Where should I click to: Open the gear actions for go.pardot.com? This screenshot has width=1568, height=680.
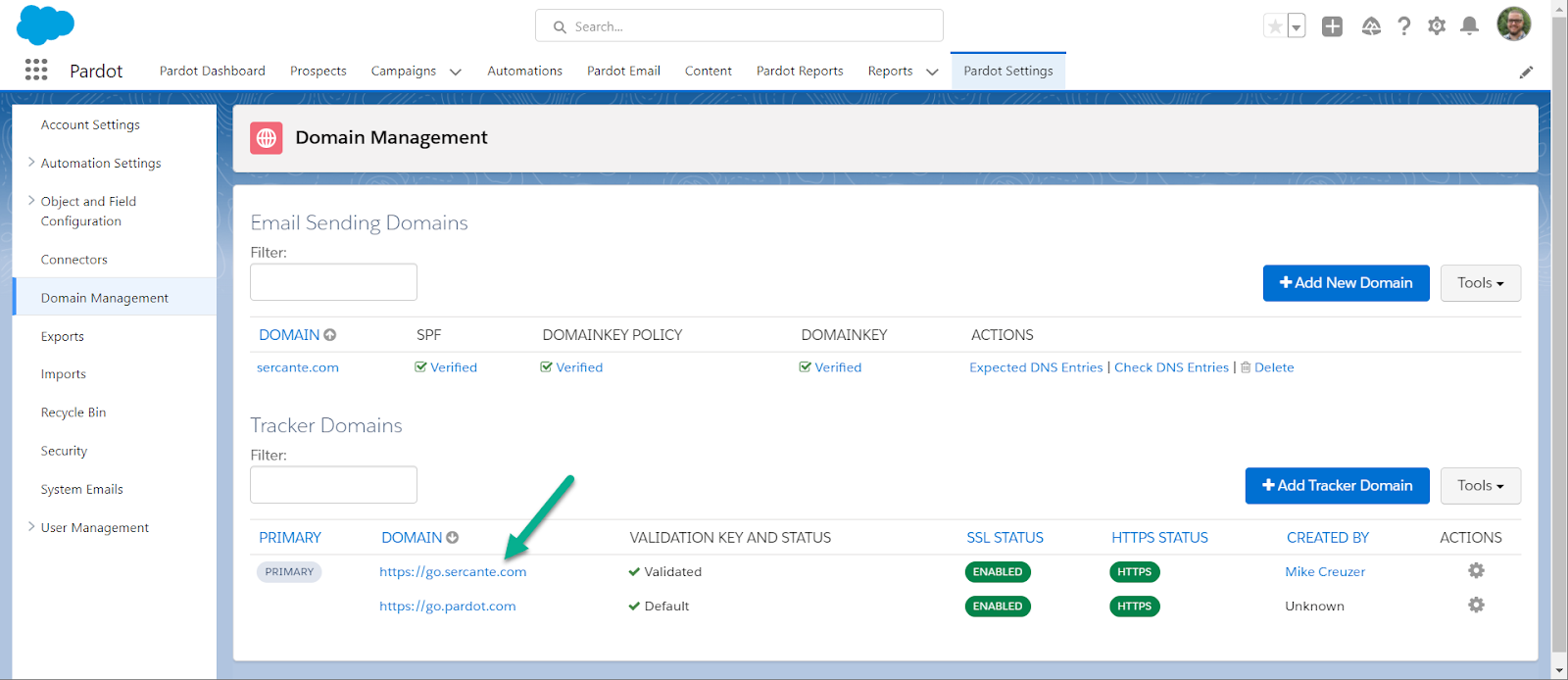(x=1476, y=605)
